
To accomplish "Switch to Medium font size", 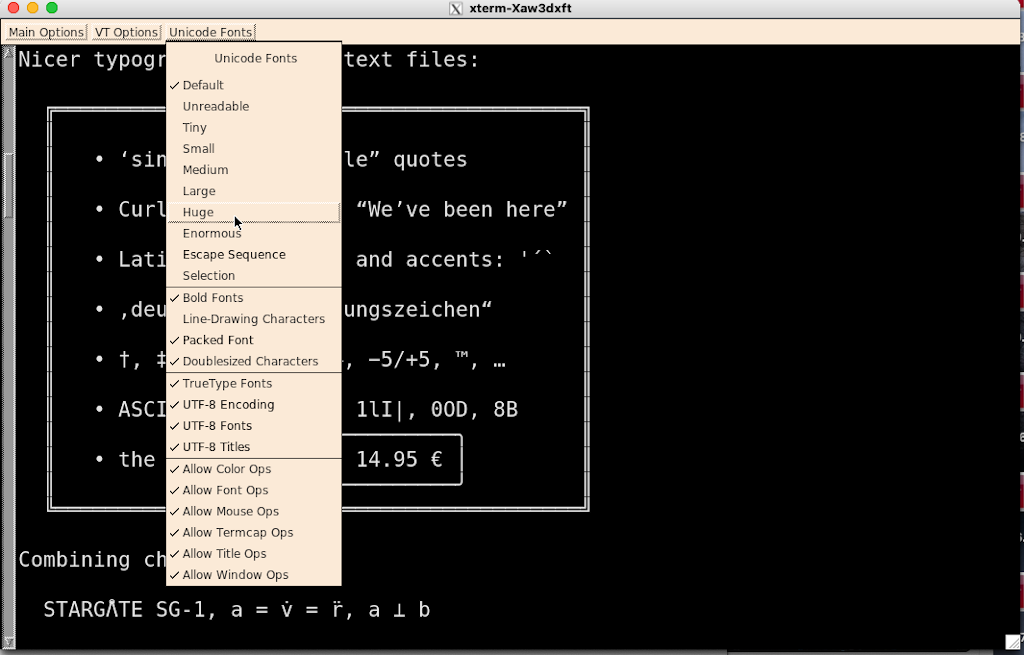I will 205,170.
